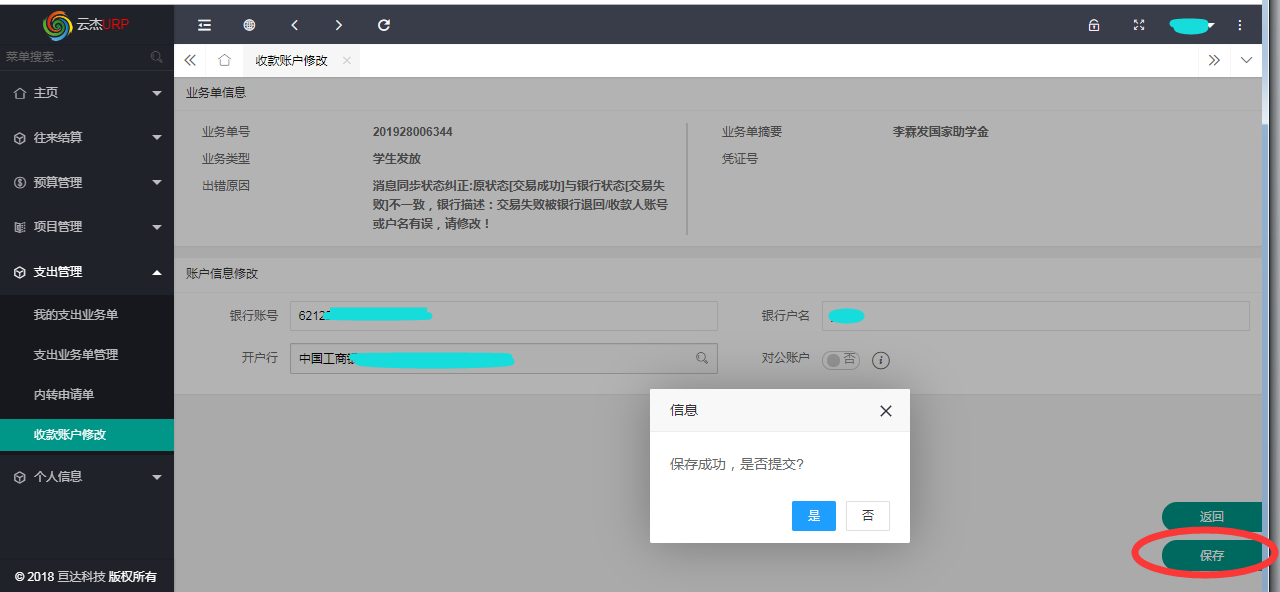Open the tab options dropdown chevron

click(1246, 60)
